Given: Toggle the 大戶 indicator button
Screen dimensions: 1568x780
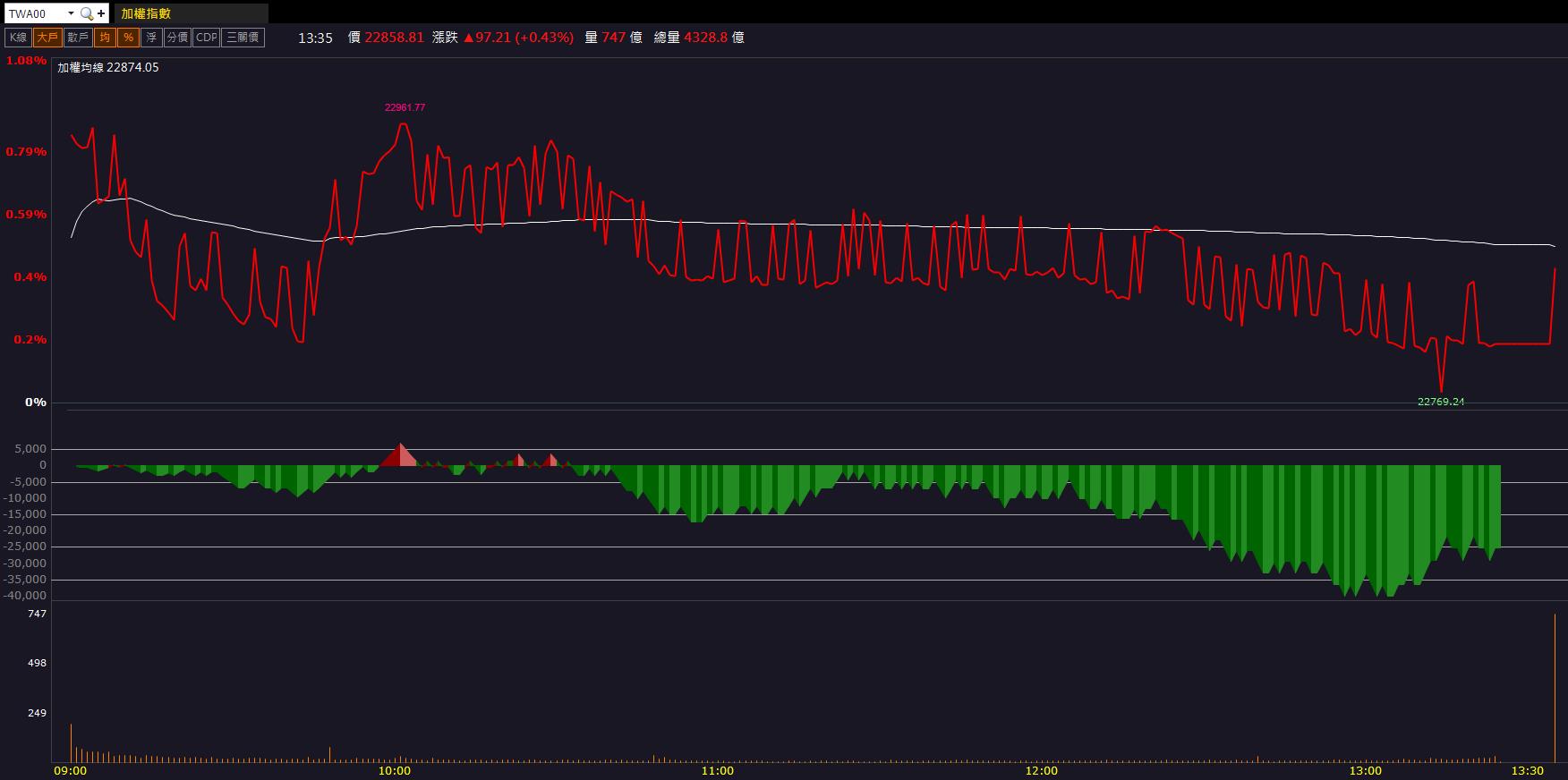Looking at the screenshot, I should coord(47,38).
